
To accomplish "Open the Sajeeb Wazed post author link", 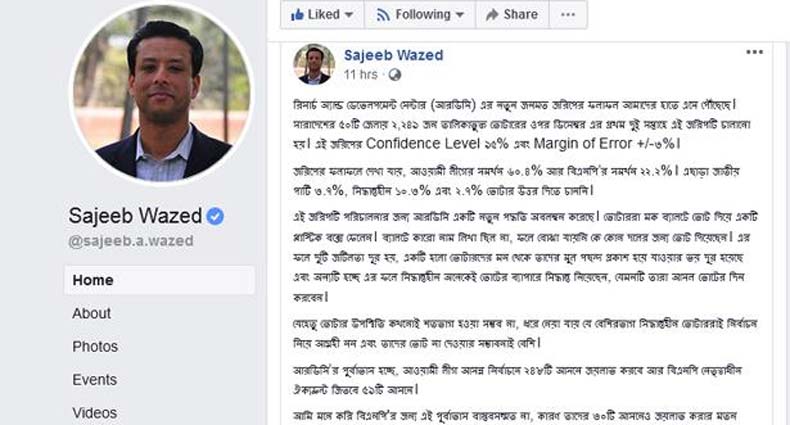I will 393,55.
